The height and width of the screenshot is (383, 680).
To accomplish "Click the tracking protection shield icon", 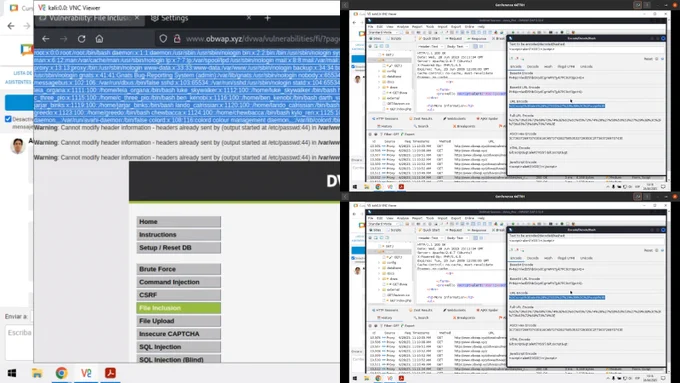I will point(163,39).
